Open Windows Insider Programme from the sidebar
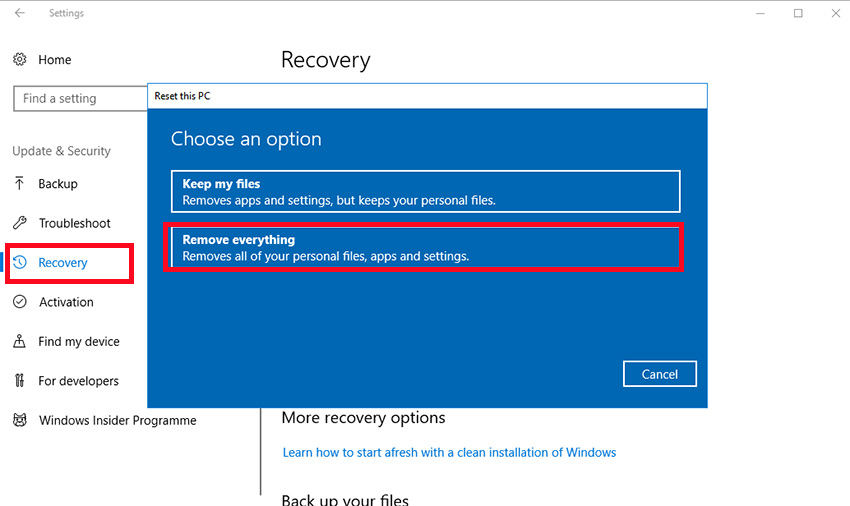Image resolution: width=850 pixels, height=506 pixels. (117, 421)
